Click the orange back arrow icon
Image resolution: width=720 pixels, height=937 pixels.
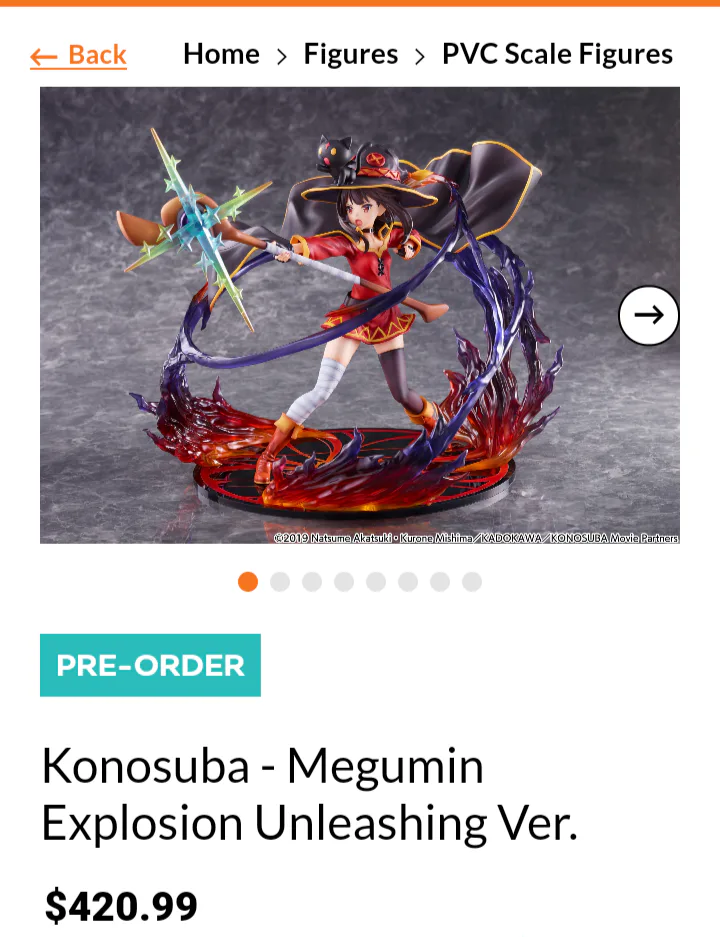[44, 57]
